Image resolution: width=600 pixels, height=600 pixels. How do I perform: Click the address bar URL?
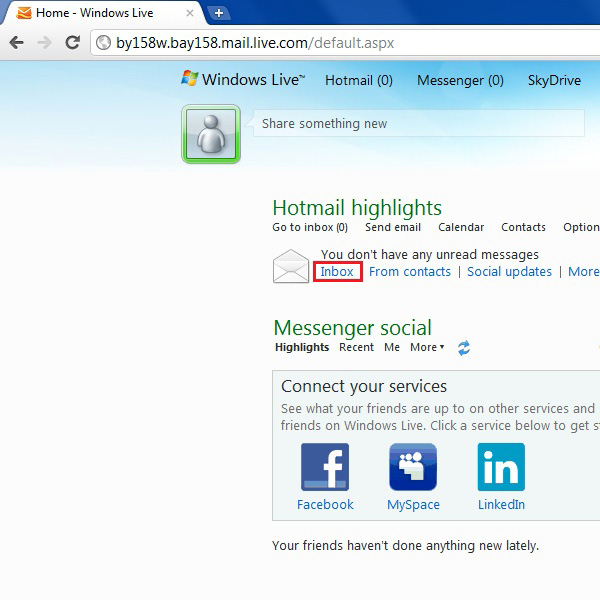tap(255, 43)
